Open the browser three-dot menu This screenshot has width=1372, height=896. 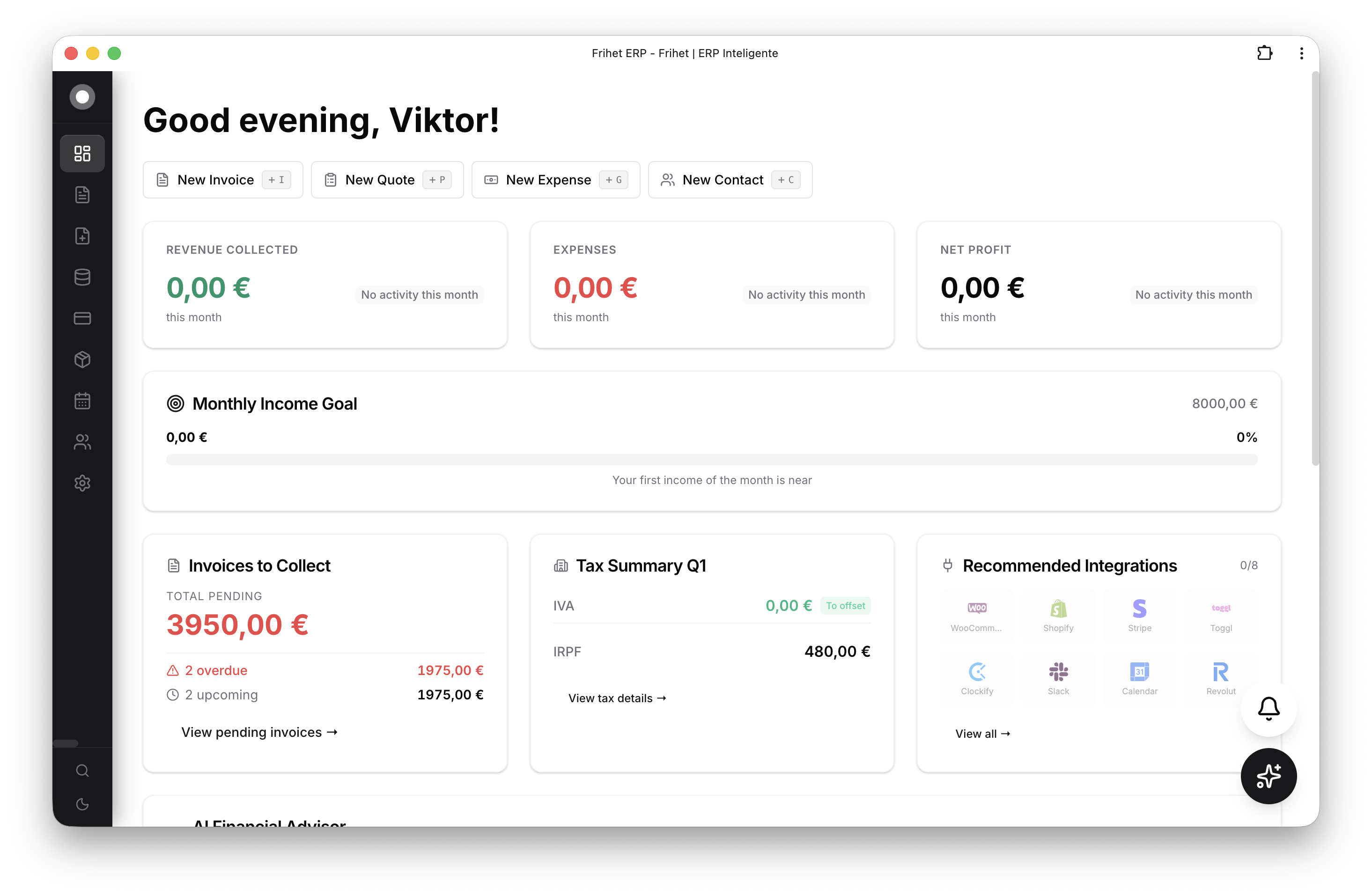(1301, 53)
